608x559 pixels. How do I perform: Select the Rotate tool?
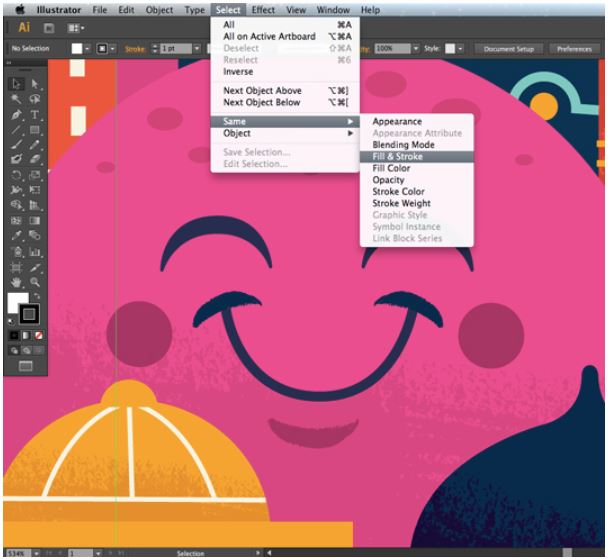tap(16, 175)
